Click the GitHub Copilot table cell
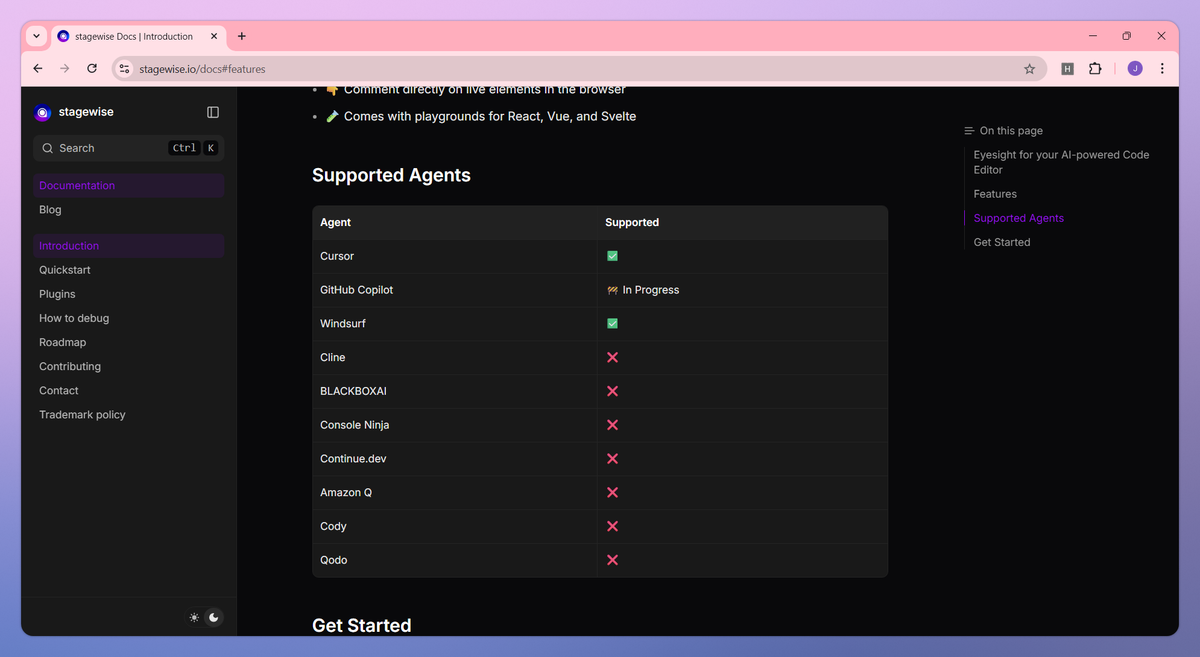The width and height of the screenshot is (1200, 657). [455, 290]
